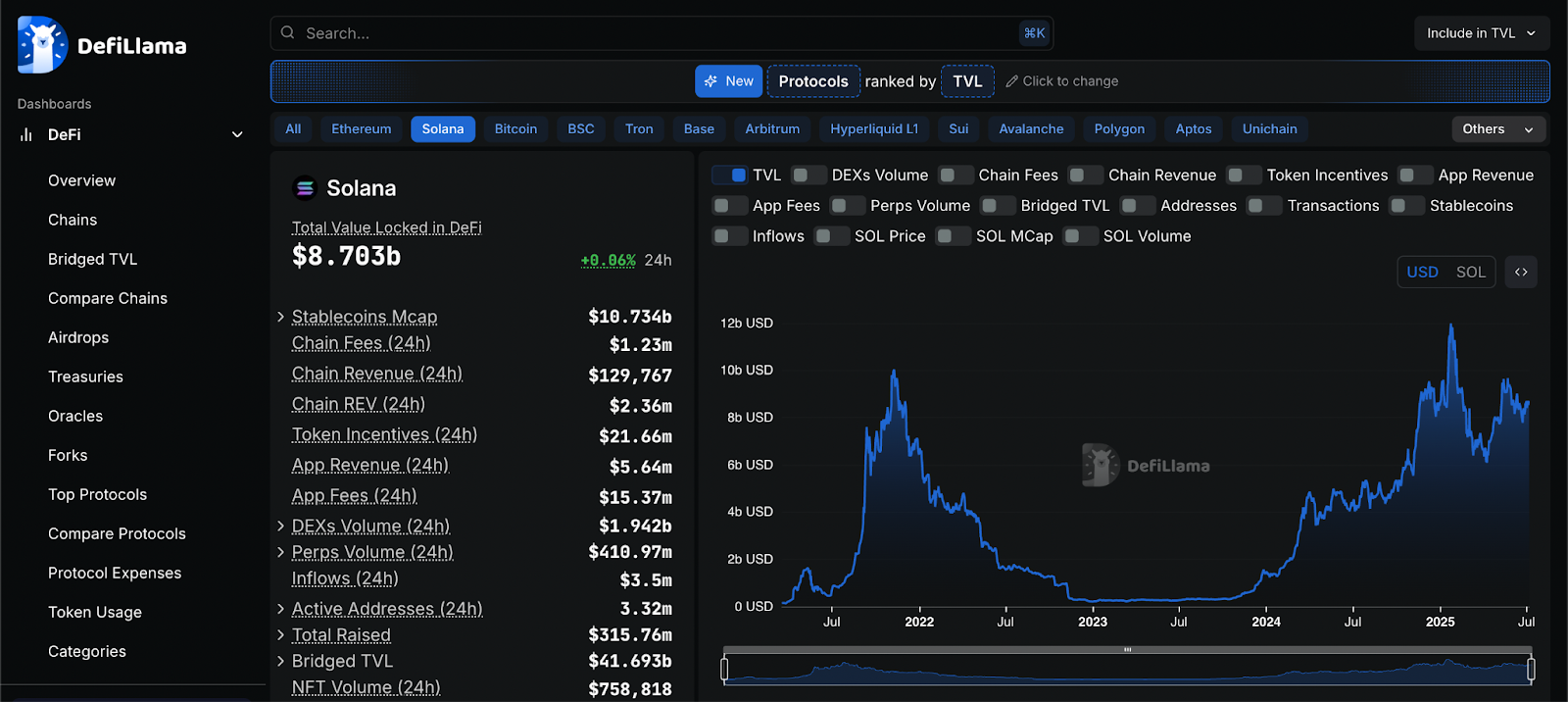Toggle the TVL chart switch
The height and width of the screenshot is (702, 1568).
click(730, 175)
